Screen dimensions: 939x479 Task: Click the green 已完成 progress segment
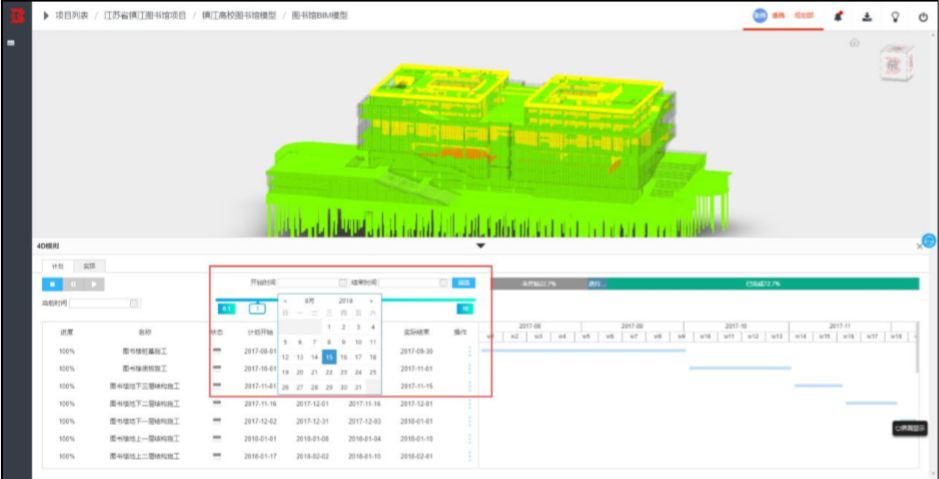[x=762, y=284]
